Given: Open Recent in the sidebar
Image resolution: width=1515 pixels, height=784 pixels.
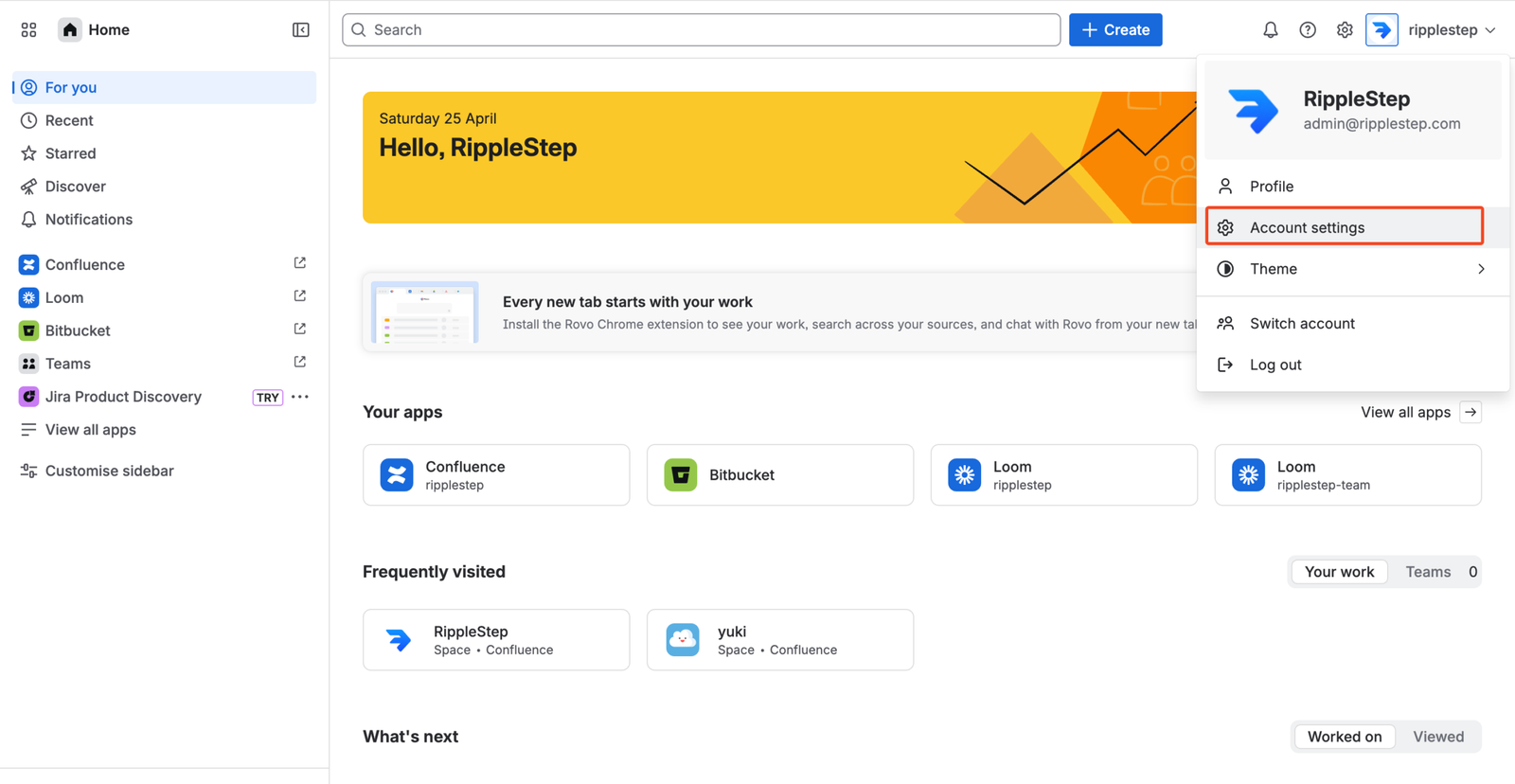Looking at the screenshot, I should pos(165,120).
